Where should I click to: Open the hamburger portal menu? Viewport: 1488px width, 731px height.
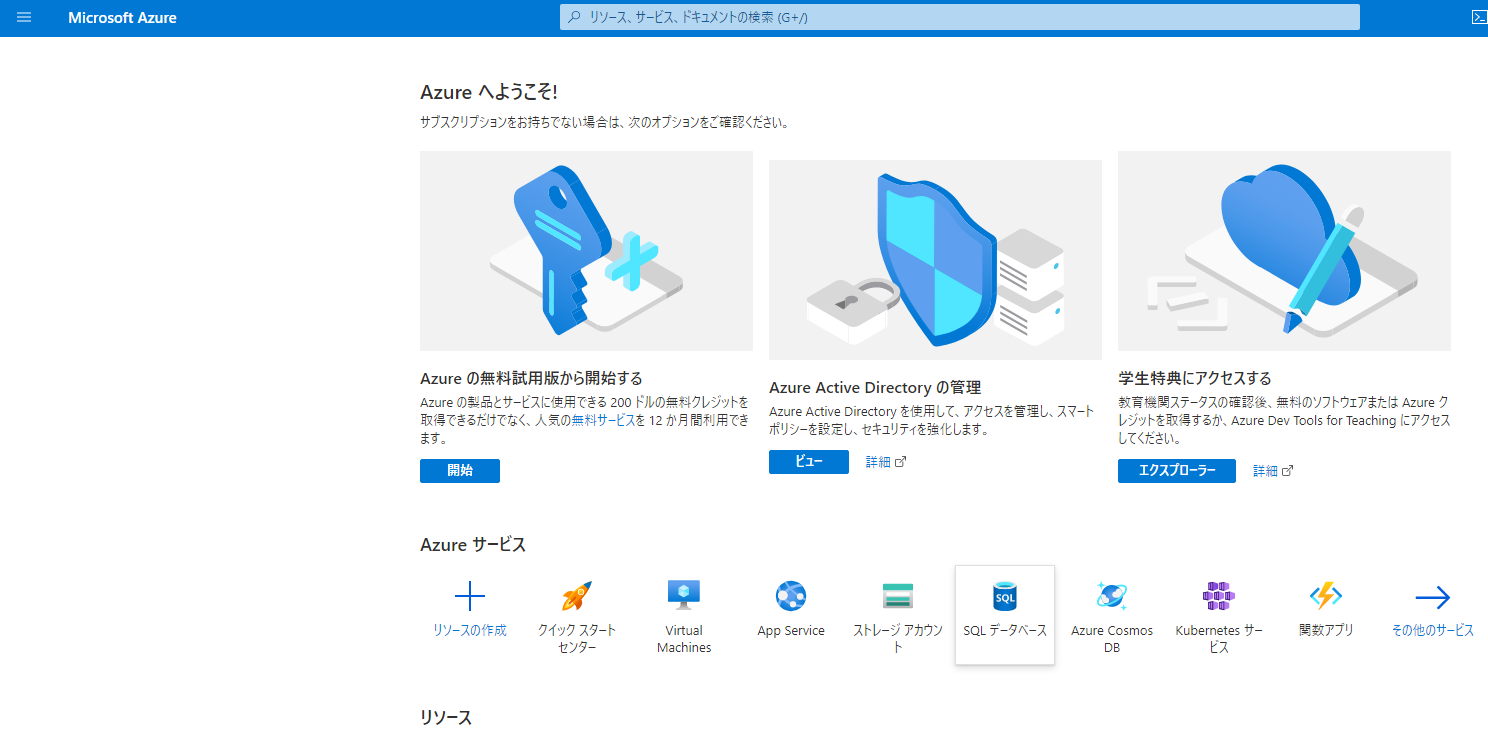[x=24, y=17]
